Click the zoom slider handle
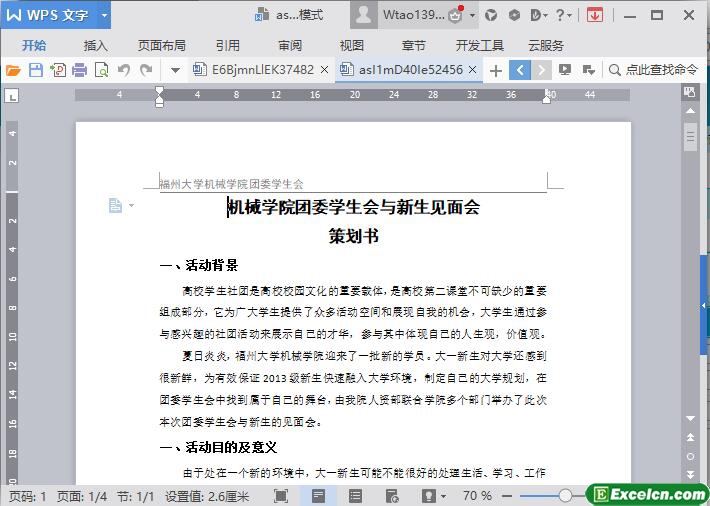This screenshot has height=506, width=710. click(x=565, y=496)
